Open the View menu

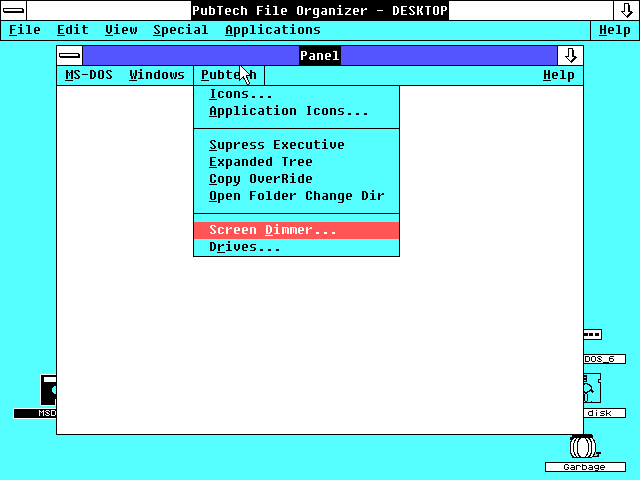click(x=121, y=30)
